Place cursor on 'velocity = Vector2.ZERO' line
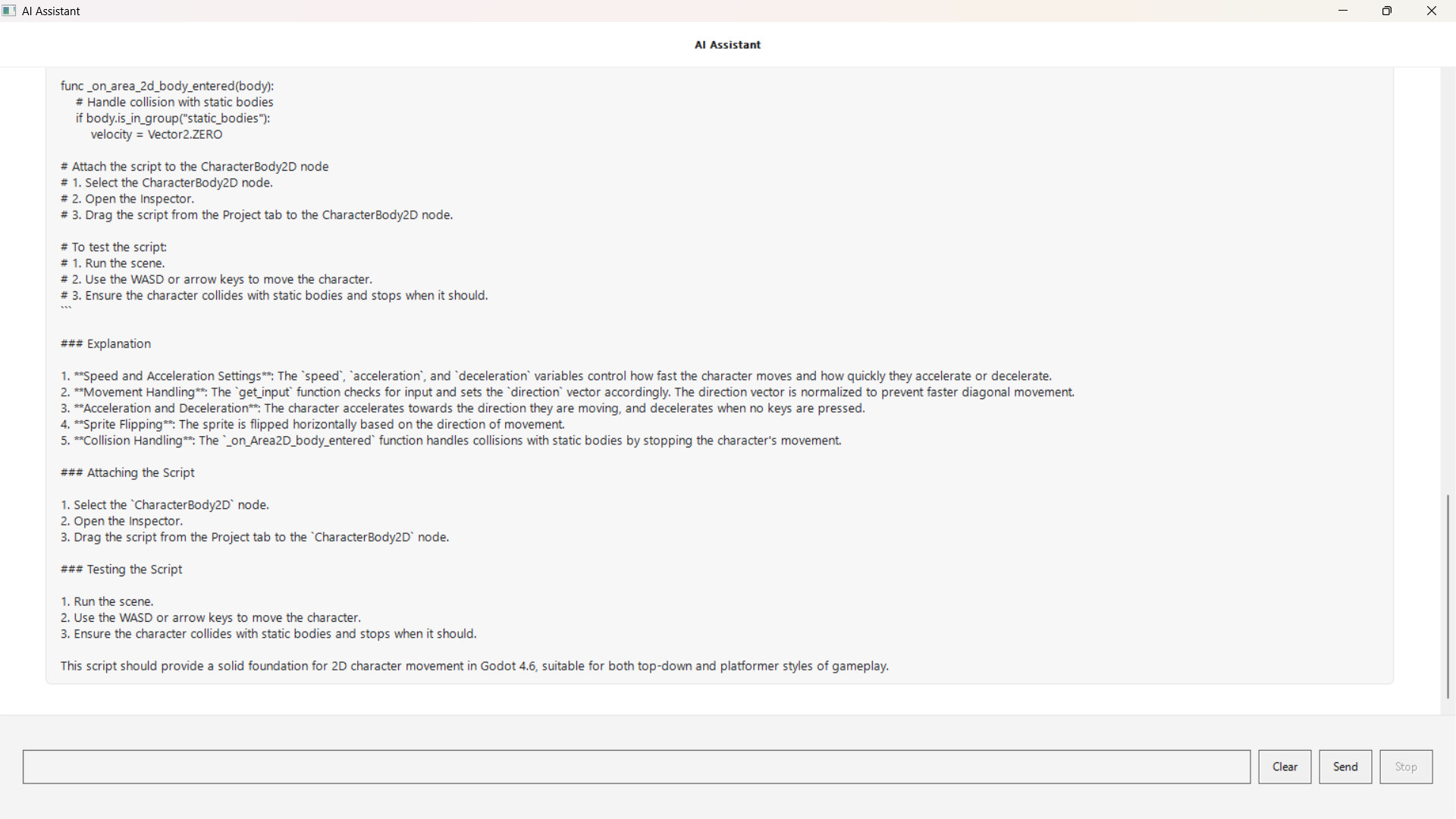Image resolution: width=1456 pixels, height=819 pixels. 156,135
